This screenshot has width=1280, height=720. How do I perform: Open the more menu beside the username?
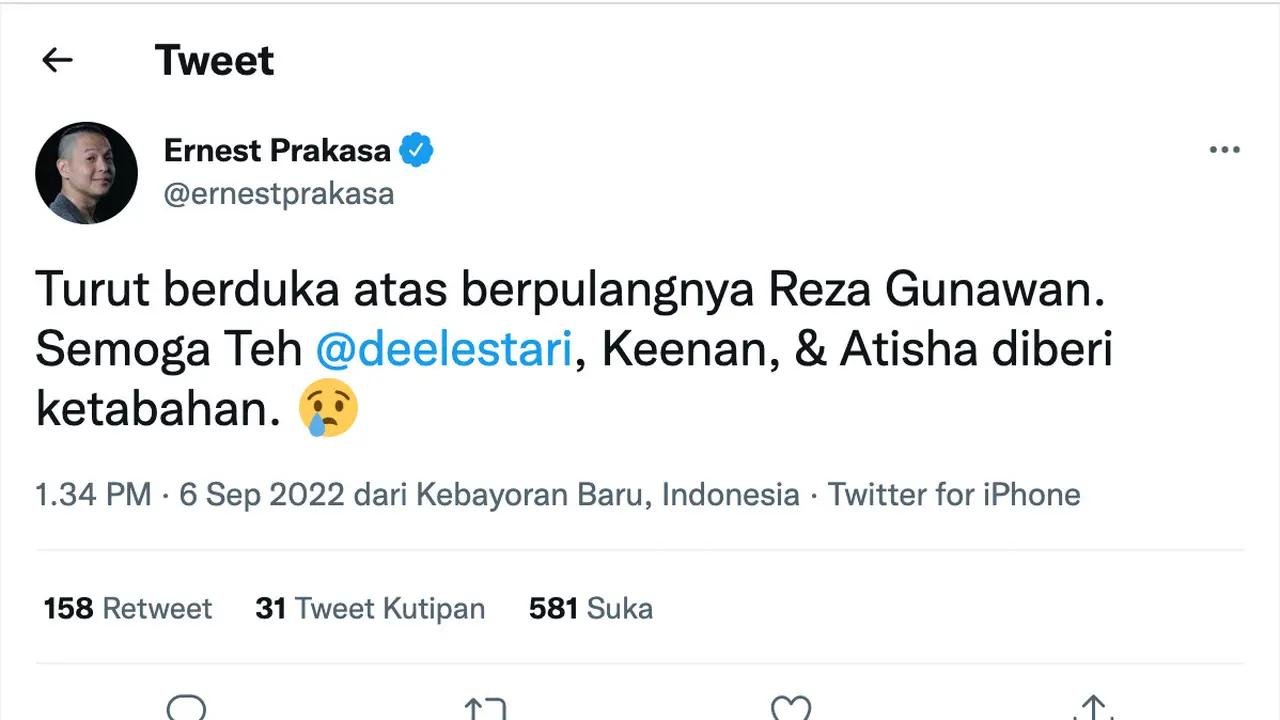pyautogui.click(x=1224, y=149)
